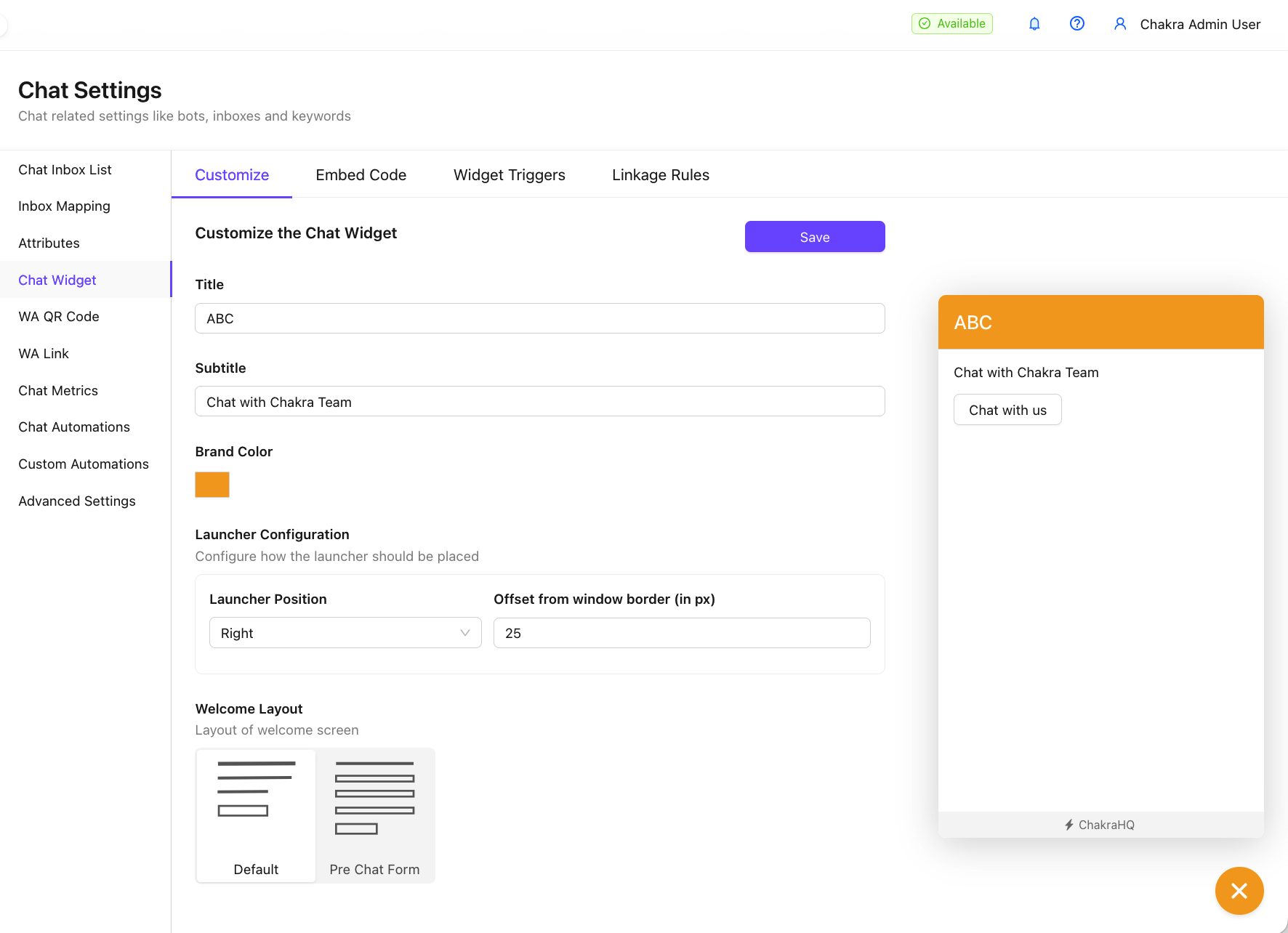Open the notifications bell icon
1288x933 pixels.
tap(1034, 24)
